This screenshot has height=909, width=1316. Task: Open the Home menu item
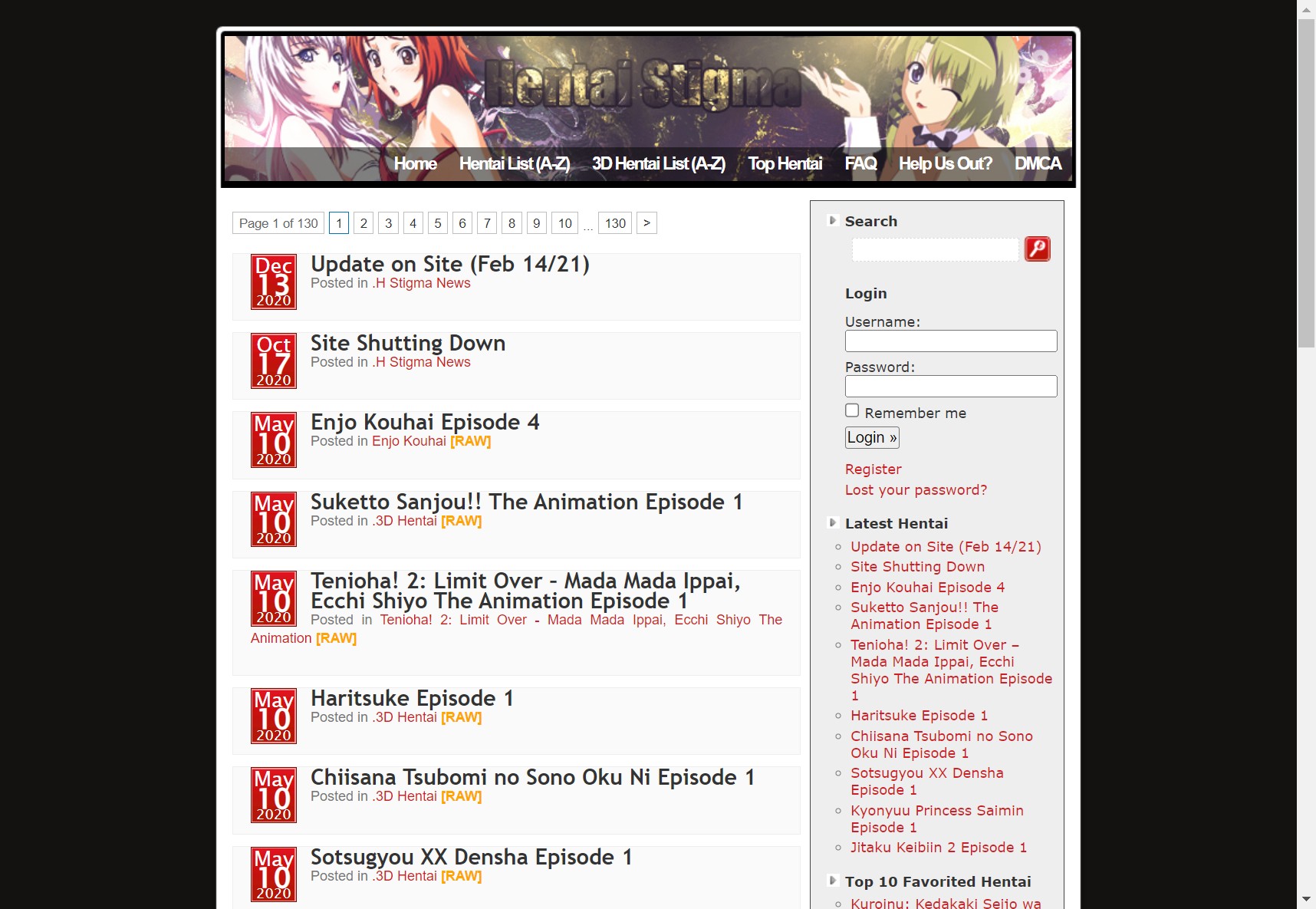click(x=415, y=163)
